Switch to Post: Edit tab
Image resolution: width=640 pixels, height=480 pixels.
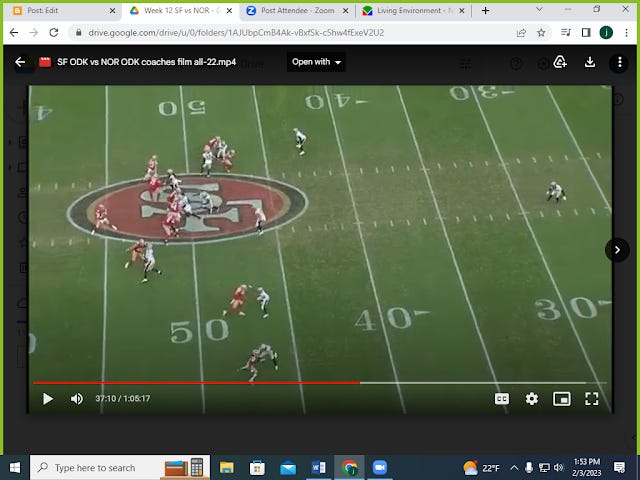(x=61, y=11)
